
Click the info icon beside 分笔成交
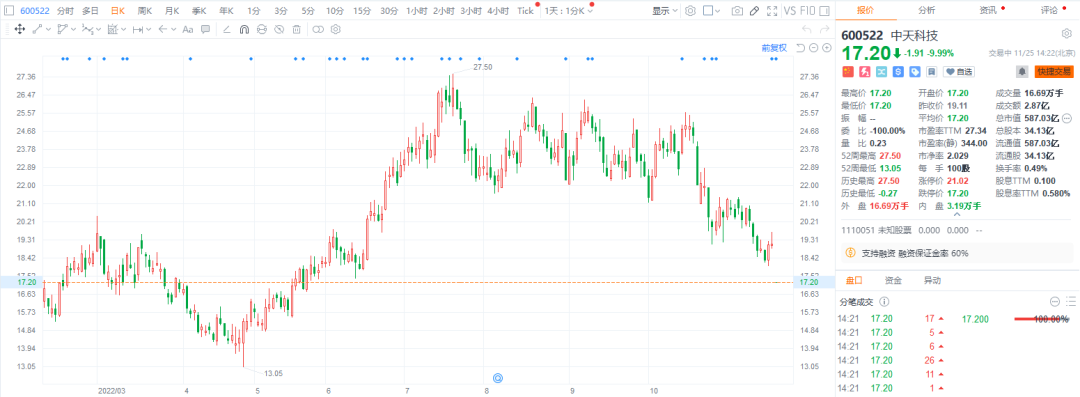coord(884,302)
